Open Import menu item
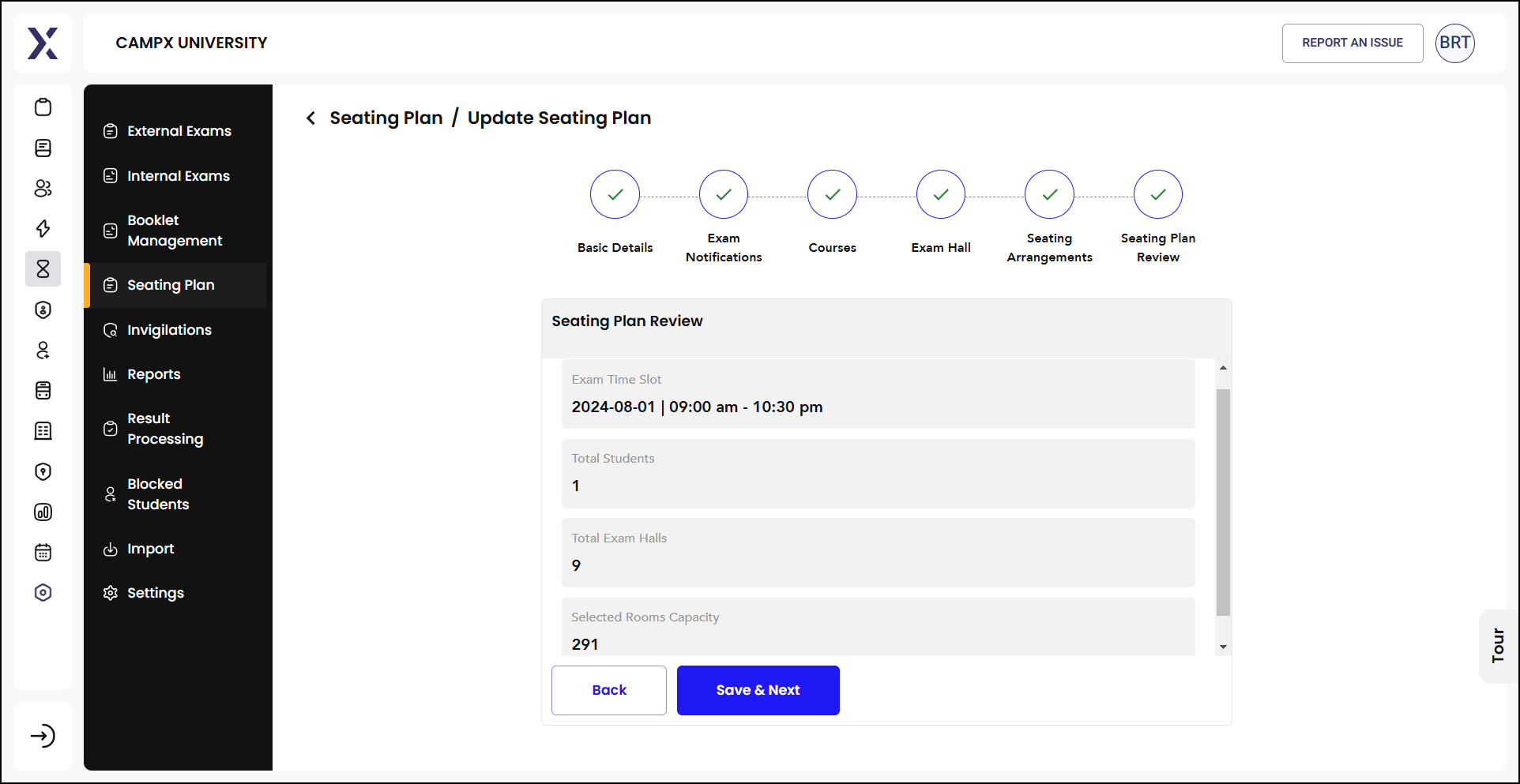The width and height of the screenshot is (1520, 784). pyautogui.click(x=175, y=549)
